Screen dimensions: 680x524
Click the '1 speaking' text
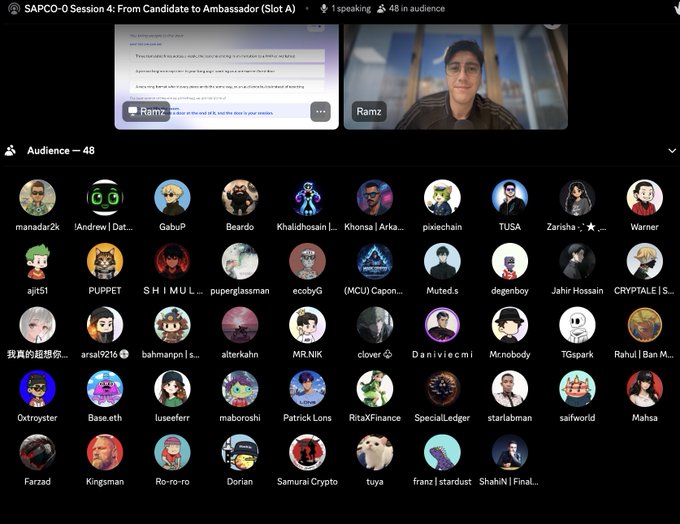tap(351, 9)
